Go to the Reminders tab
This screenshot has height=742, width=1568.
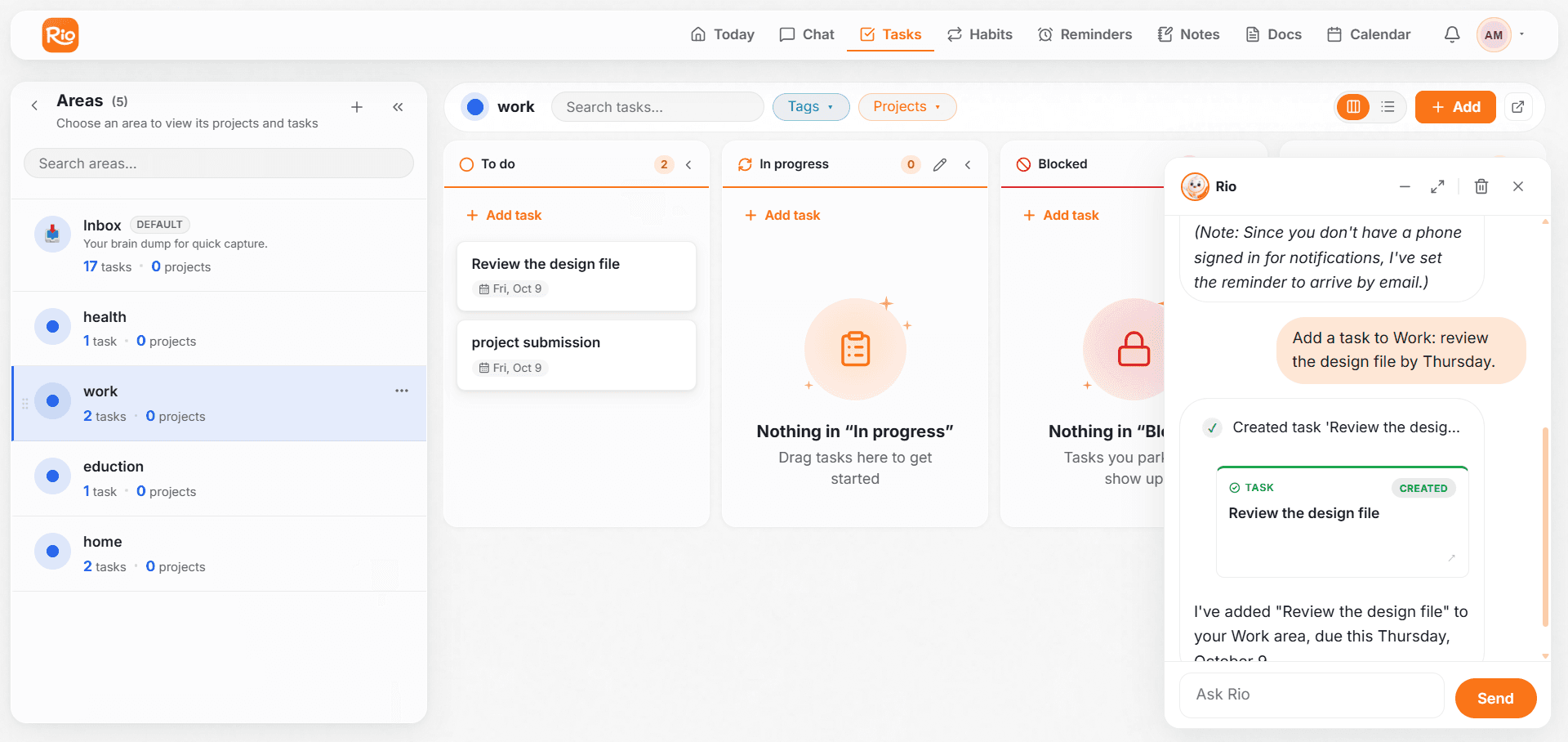[1085, 34]
